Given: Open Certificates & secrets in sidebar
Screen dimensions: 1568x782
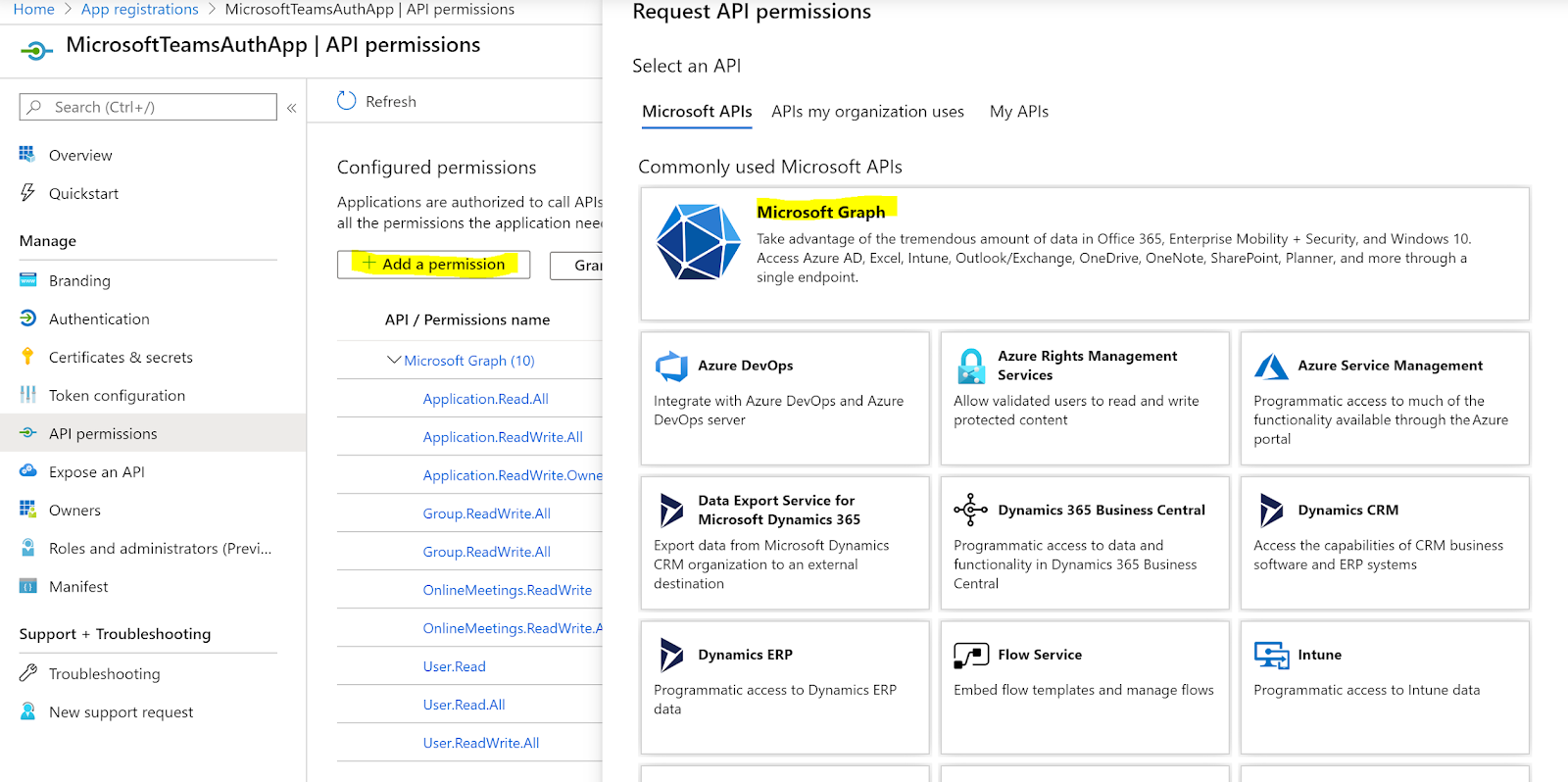Looking at the screenshot, I should tap(121, 358).
